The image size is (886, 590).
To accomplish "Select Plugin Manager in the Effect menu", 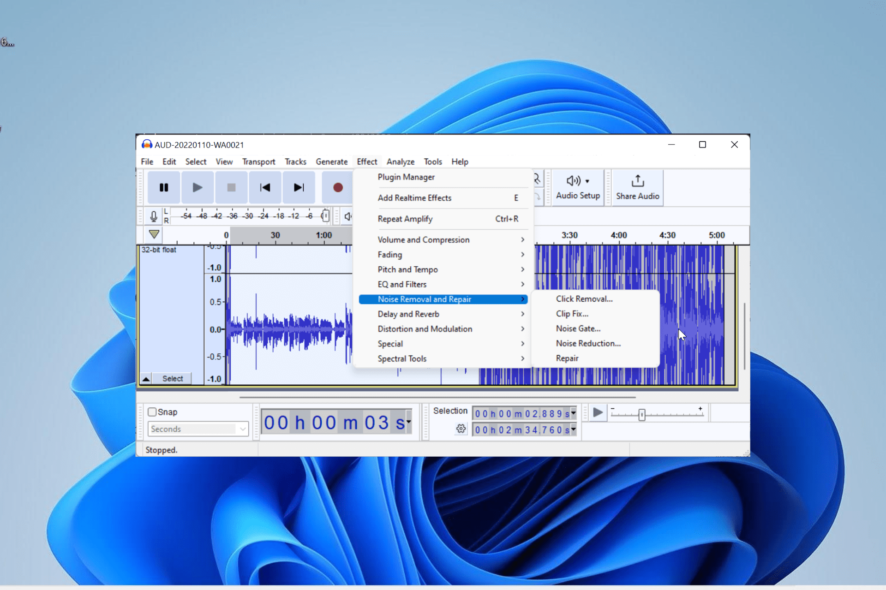I will coord(406,177).
